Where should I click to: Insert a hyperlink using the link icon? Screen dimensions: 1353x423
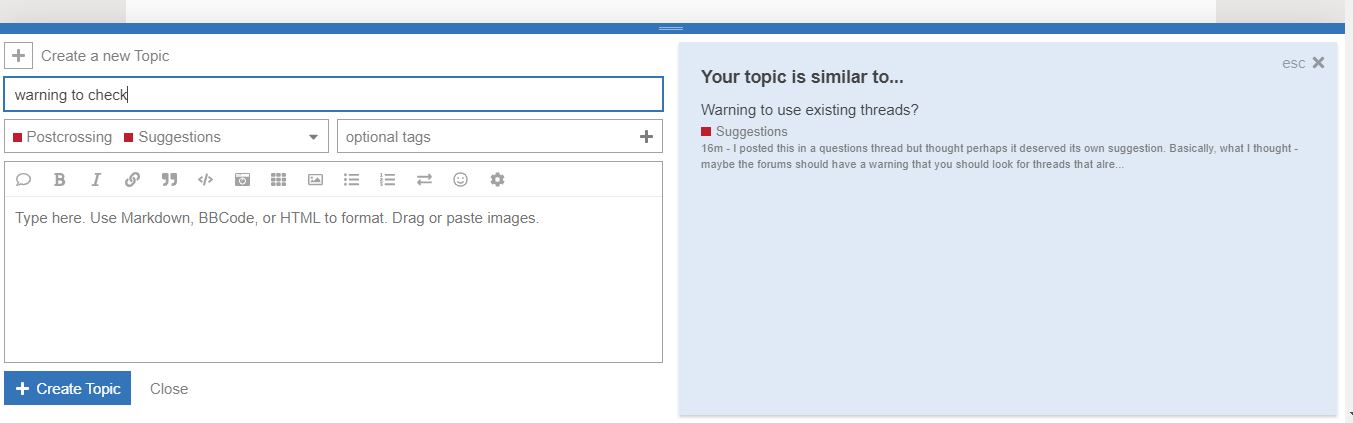133,180
